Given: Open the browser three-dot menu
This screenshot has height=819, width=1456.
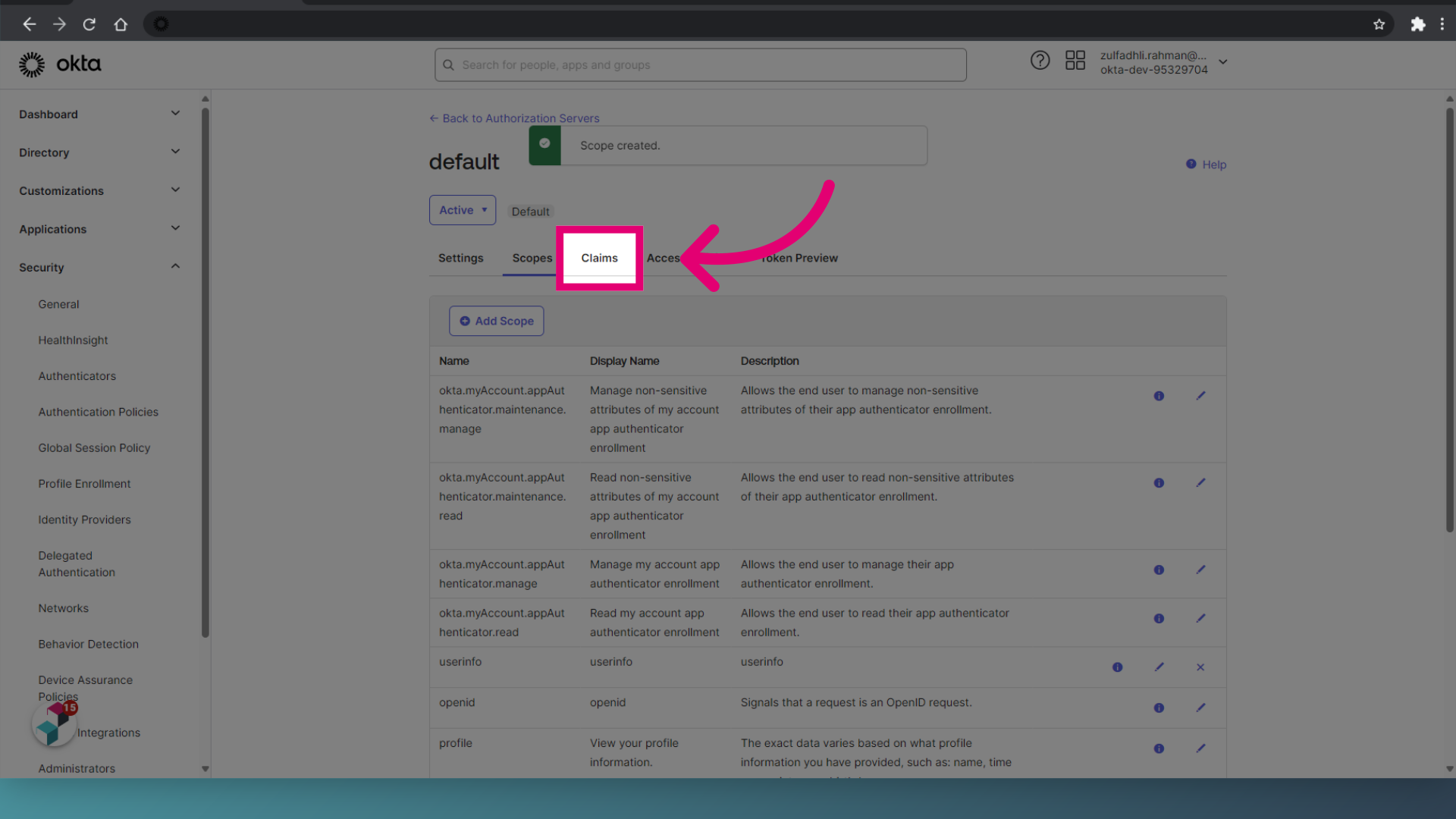Looking at the screenshot, I should coord(1442,24).
